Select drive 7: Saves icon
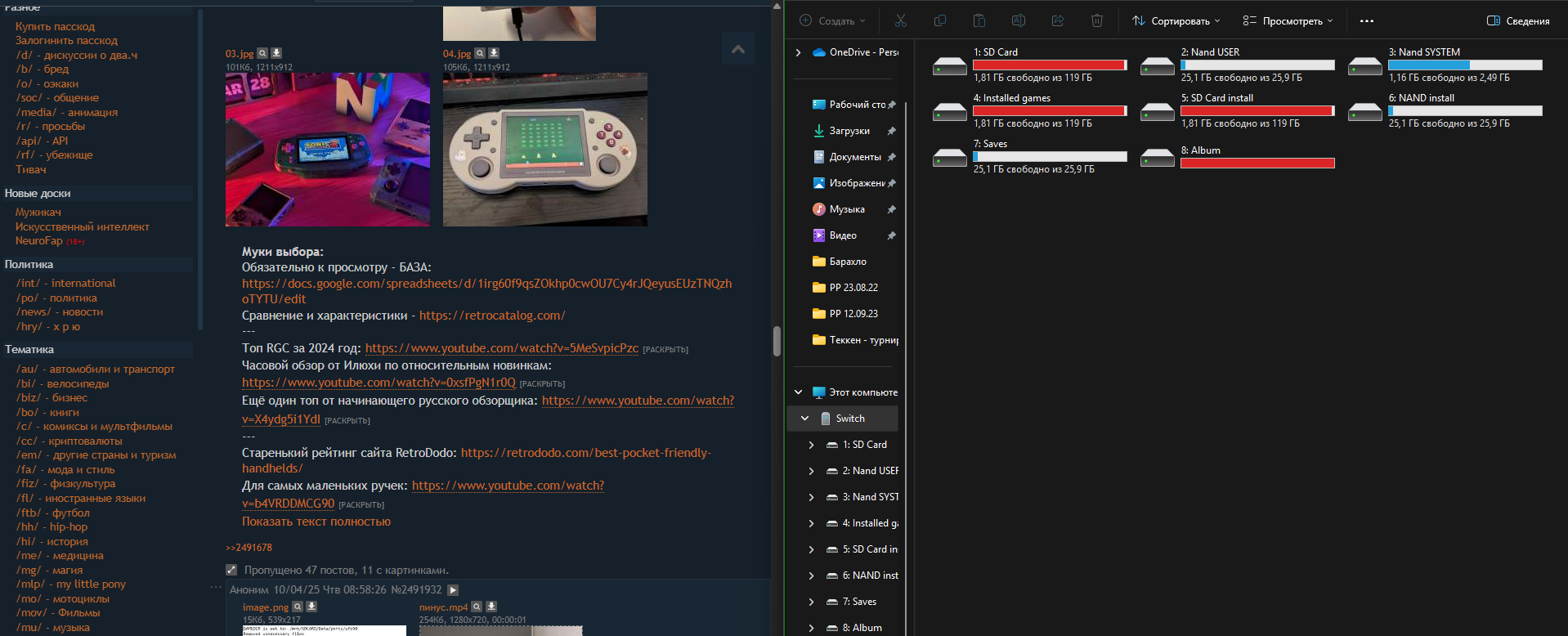This screenshot has height=636, width=1568. click(x=950, y=157)
